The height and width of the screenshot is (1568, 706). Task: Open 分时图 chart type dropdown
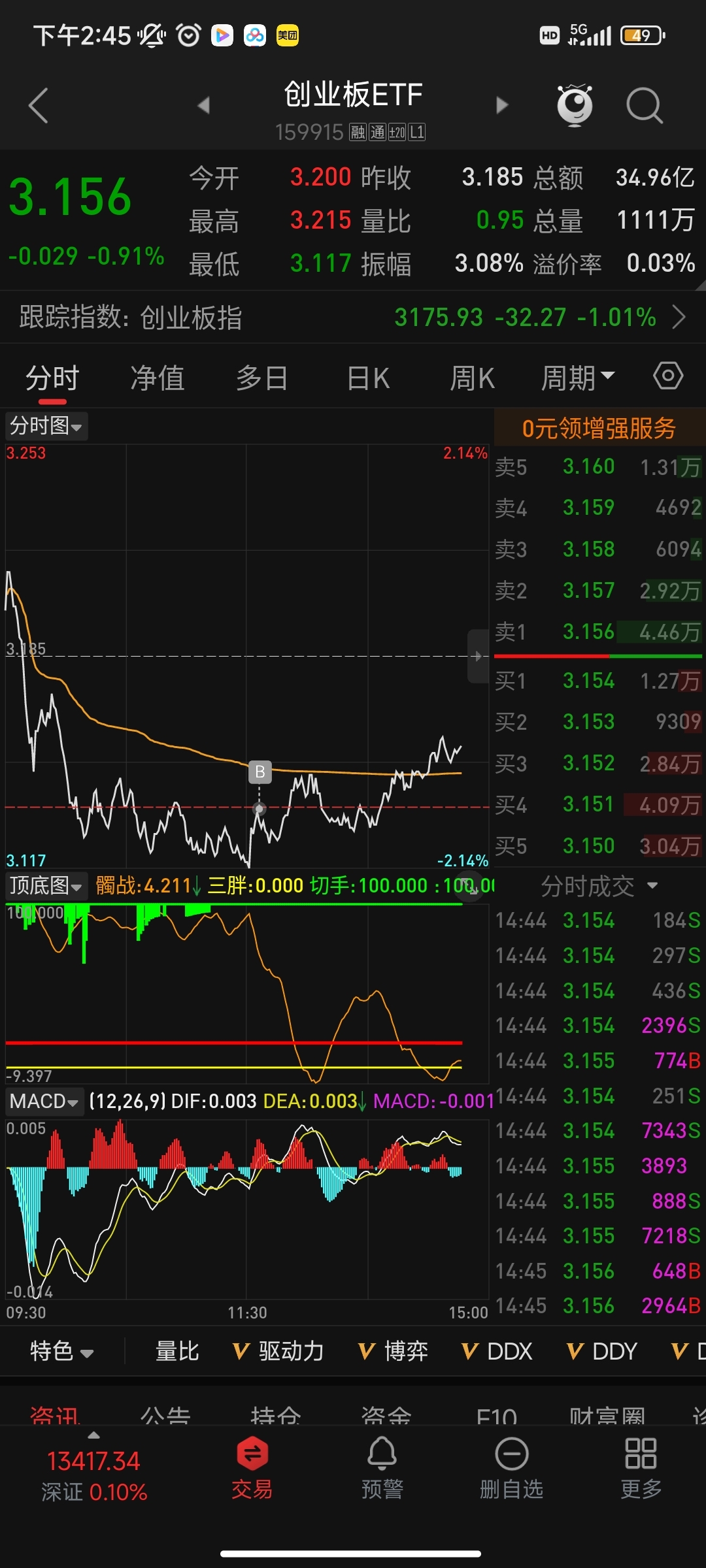[46, 426]
